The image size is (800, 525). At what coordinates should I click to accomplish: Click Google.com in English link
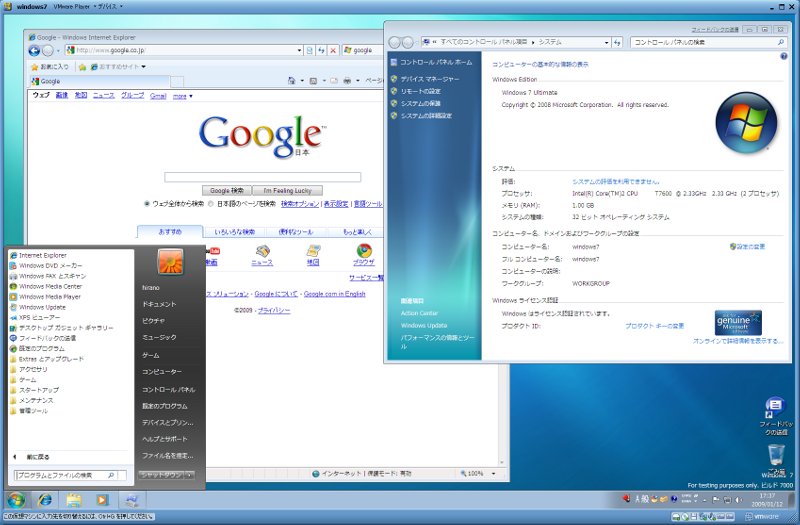pyautogui.click(x=334, y=294)
